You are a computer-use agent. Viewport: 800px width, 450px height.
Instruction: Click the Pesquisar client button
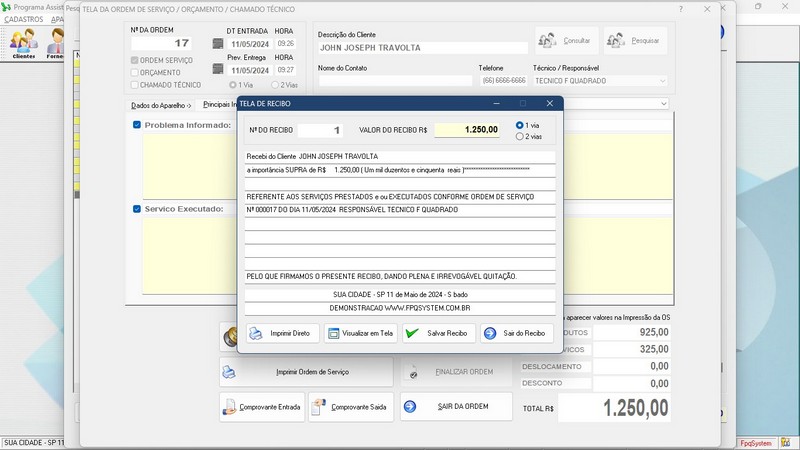pos(634,41)
